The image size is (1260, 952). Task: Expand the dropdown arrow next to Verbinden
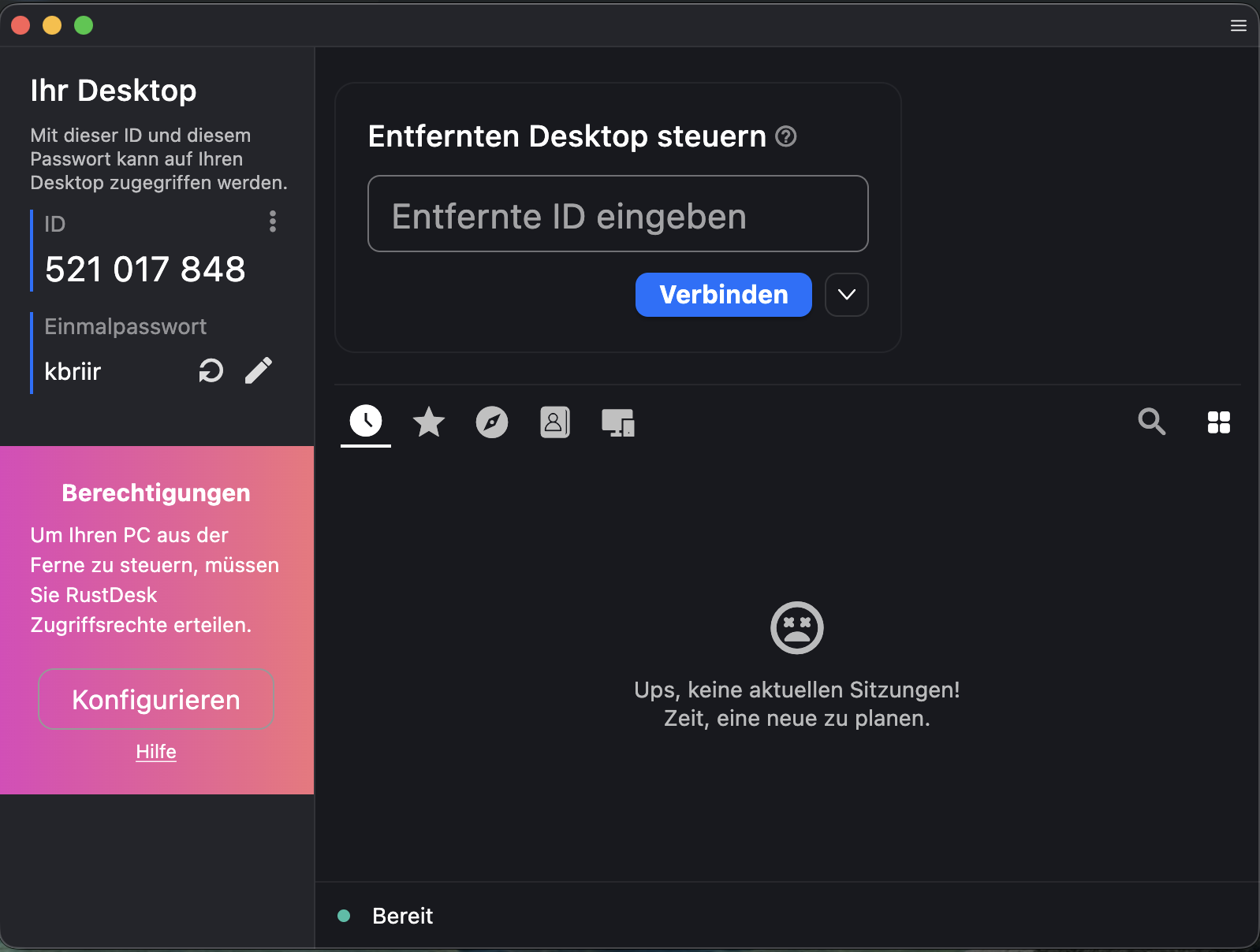click(x=846, y=295)
